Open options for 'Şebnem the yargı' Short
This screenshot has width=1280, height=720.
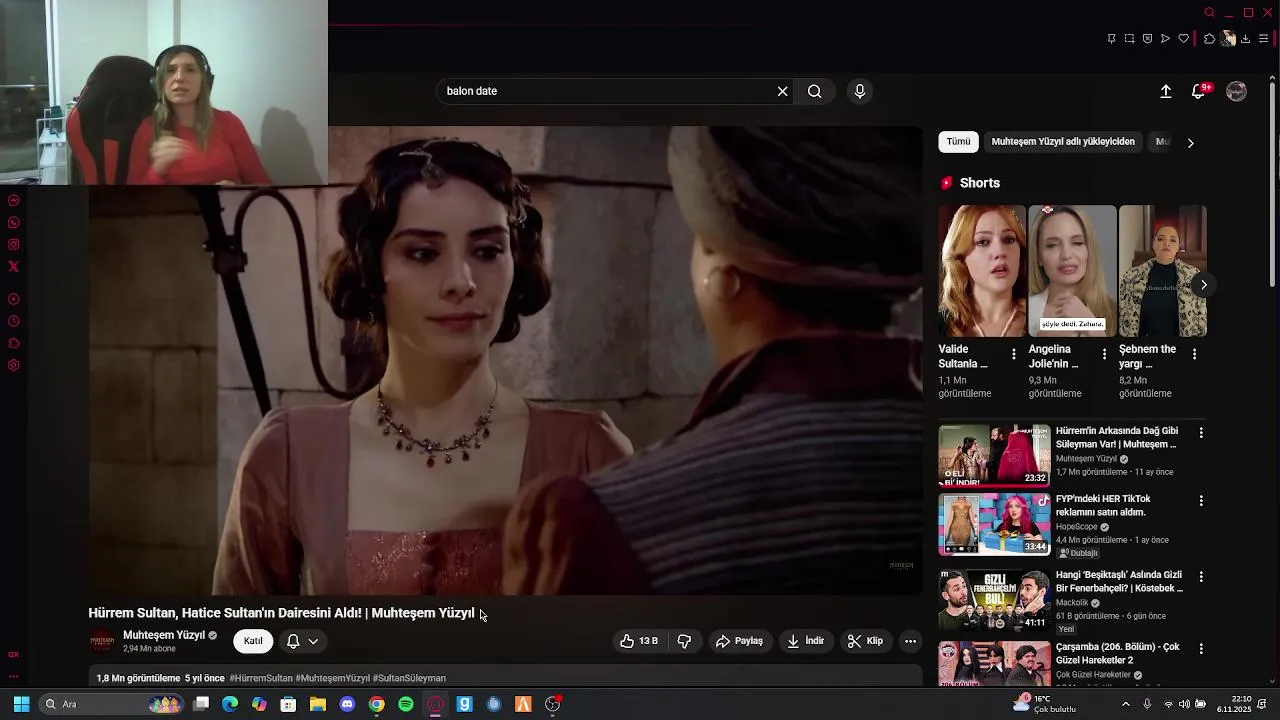coord(1194,354)
